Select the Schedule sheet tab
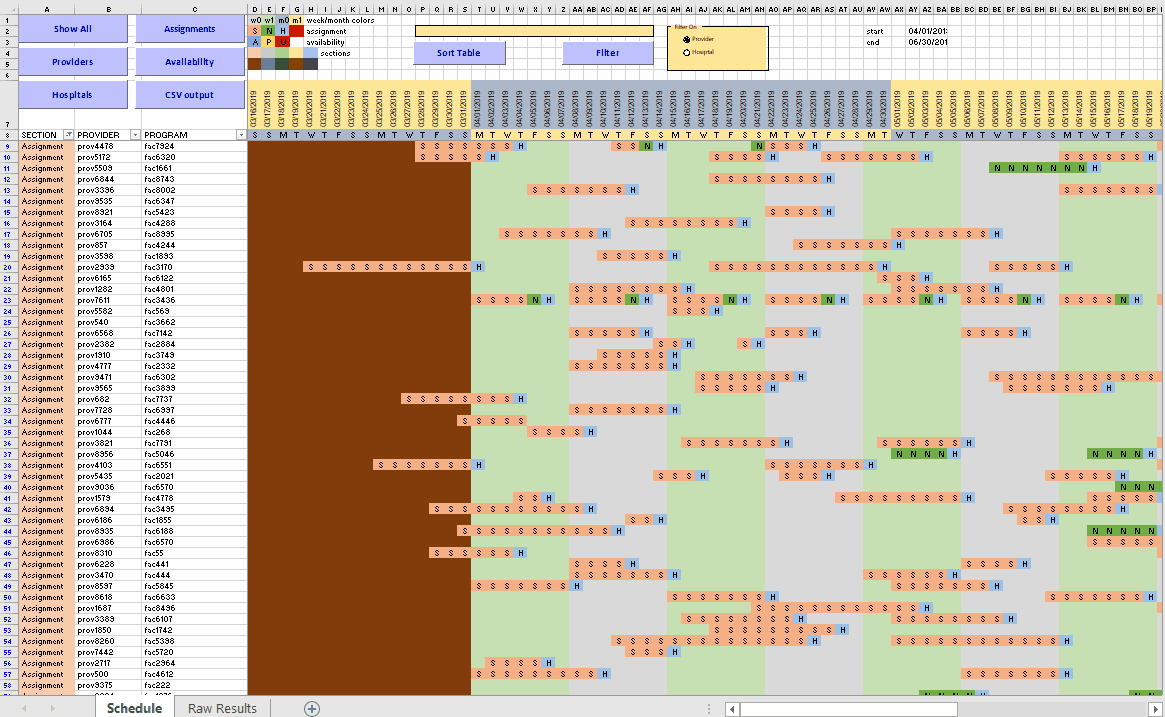 pos(134,708)
